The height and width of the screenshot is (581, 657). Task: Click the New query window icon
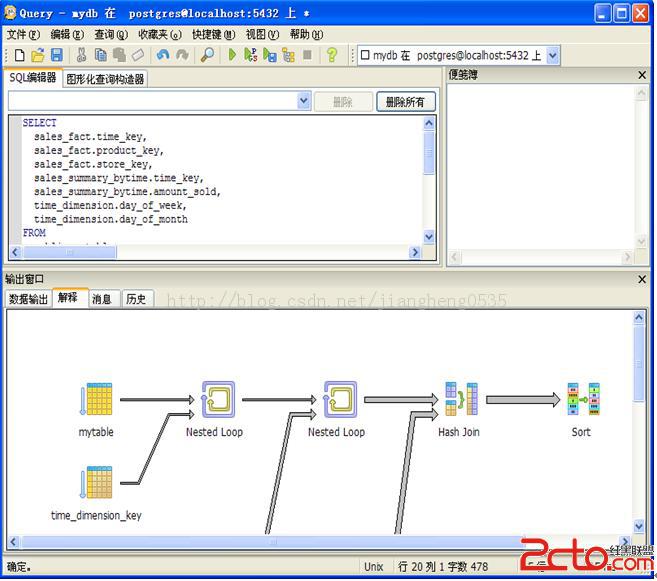19,56
